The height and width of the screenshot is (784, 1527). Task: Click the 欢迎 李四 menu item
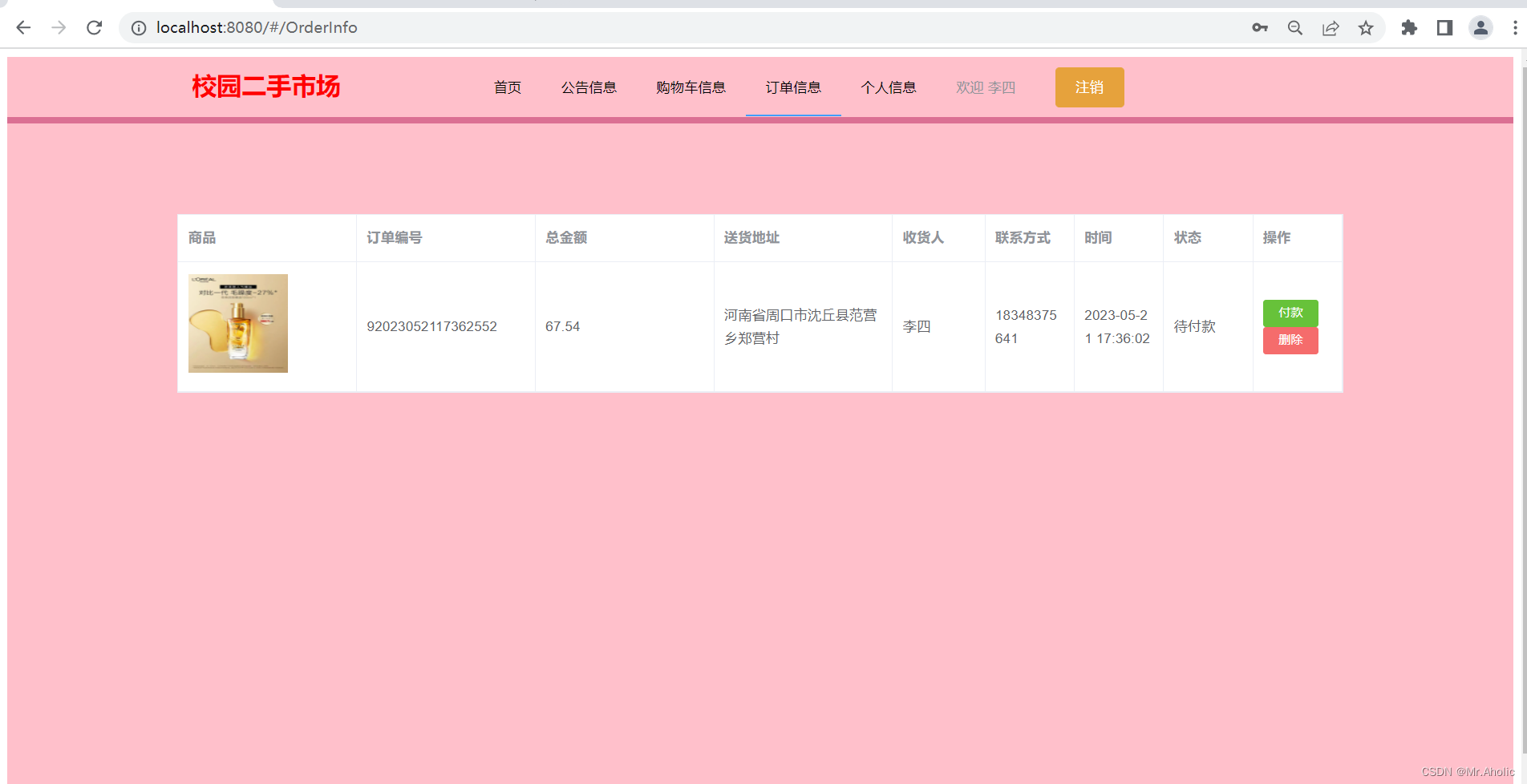pos(986,87)
